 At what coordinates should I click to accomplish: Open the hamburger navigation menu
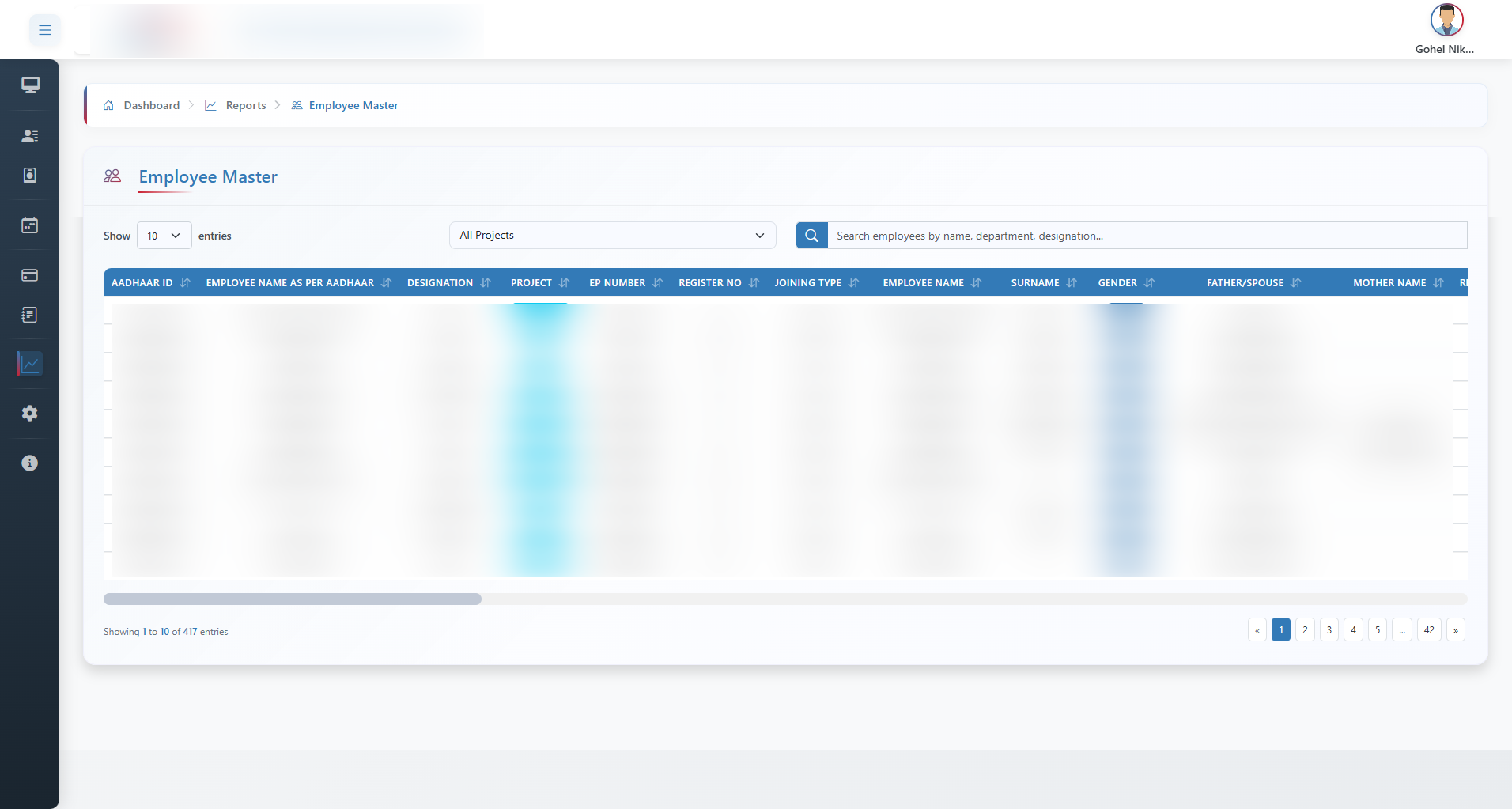(45, 29)
